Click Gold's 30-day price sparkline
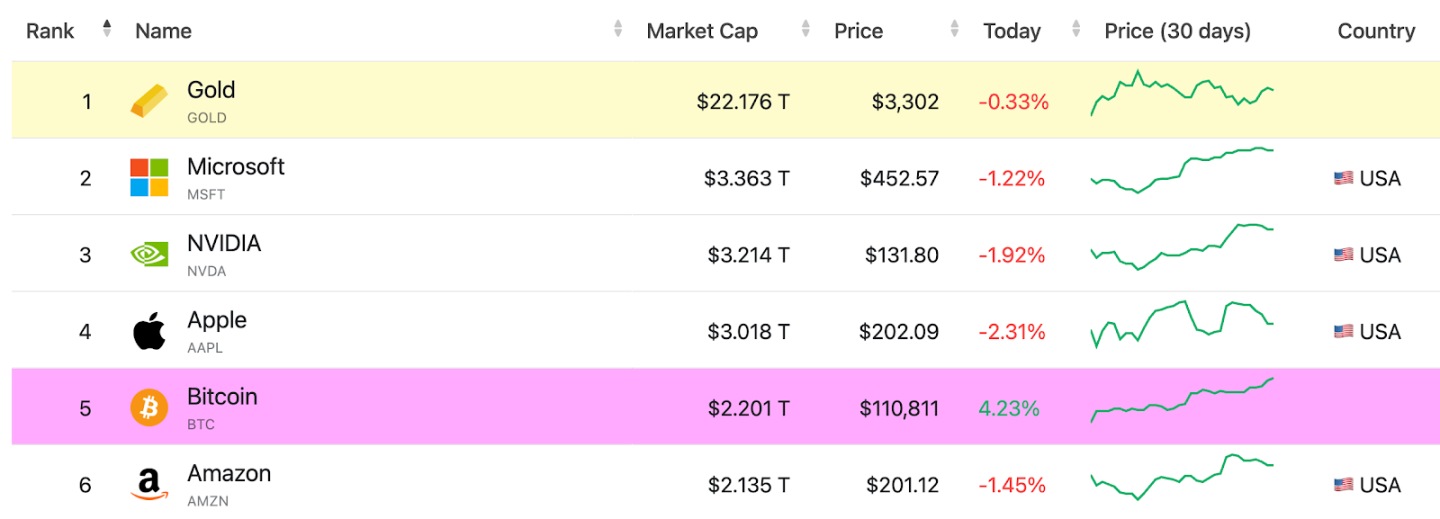This screenshot has height=519, width=1440. coord(1181,93)
